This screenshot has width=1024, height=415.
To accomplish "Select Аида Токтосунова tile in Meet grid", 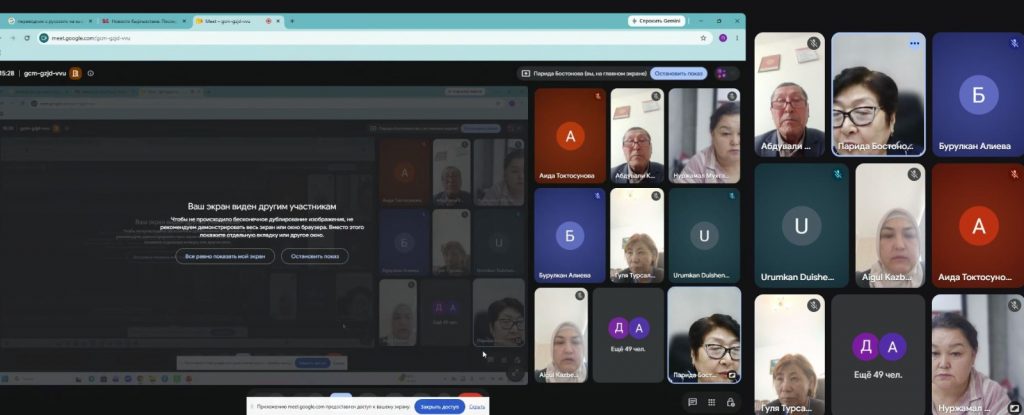I will [570, 136].
